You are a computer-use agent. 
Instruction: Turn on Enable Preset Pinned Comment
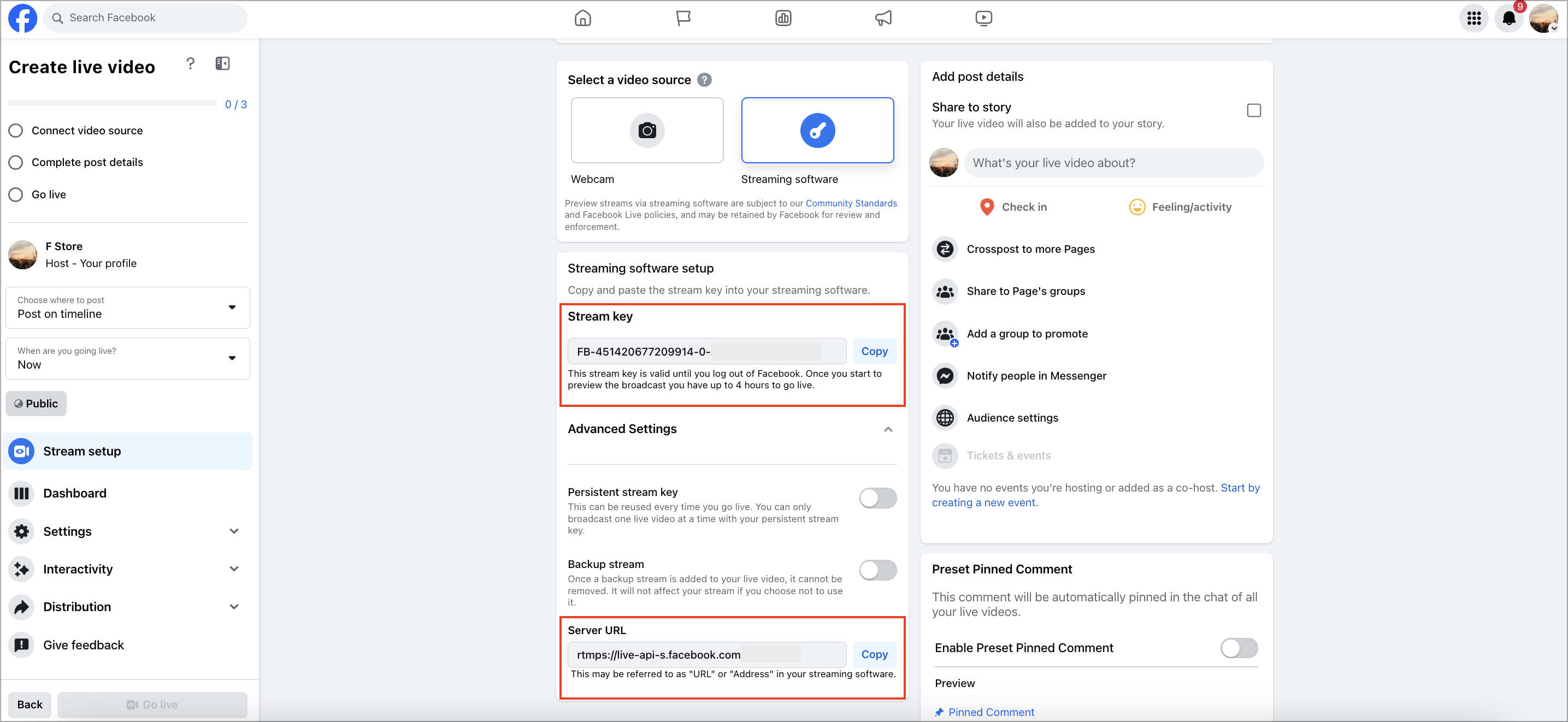coord(1239,648)
